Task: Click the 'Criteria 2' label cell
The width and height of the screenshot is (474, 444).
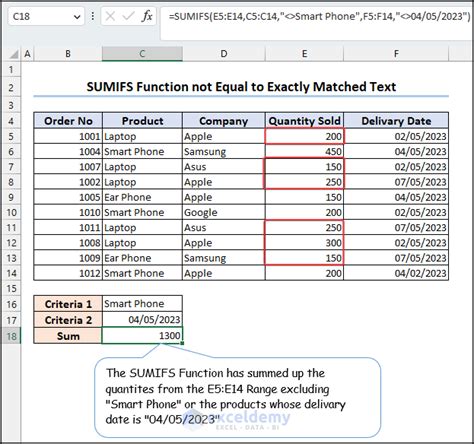Action: (x=68, y=320)
